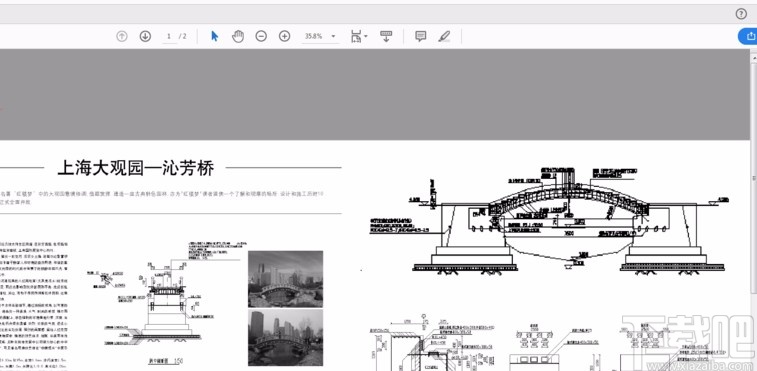The width and height of the screenshot is (757, 371).
Task: Click the blue Share button
Action: pyautogui.click(x=748, y=36)
